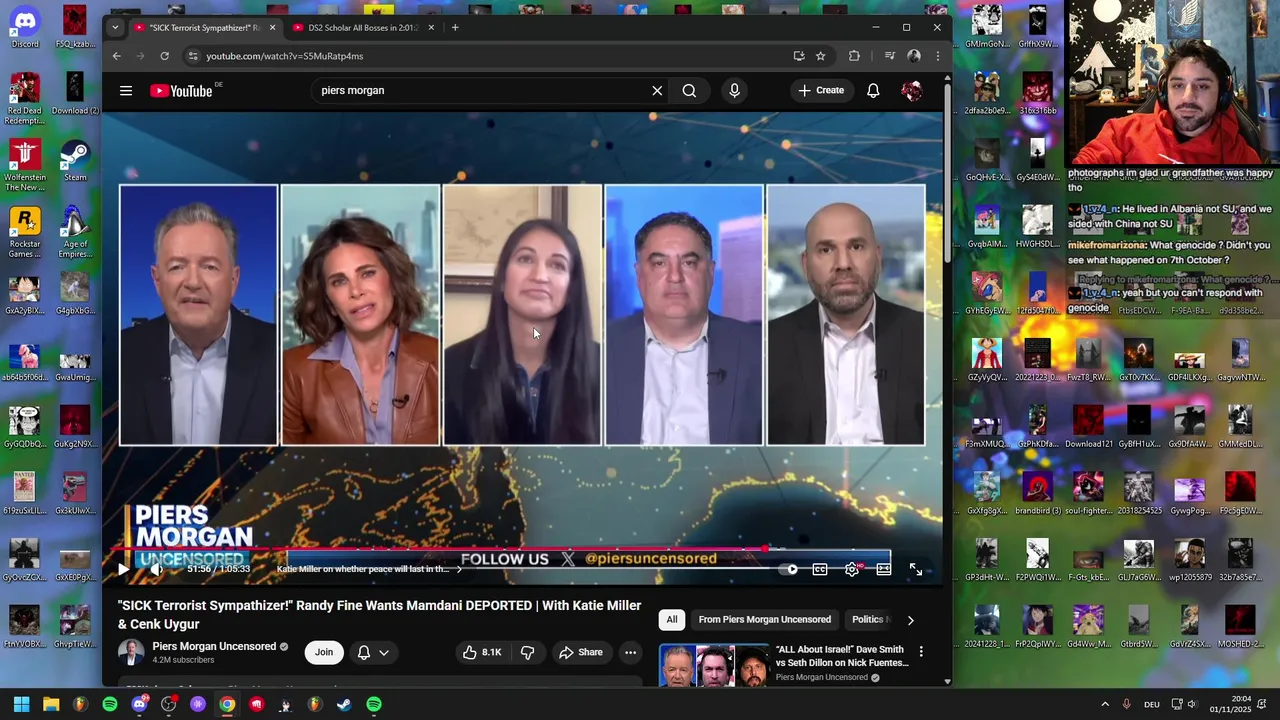Bookmark this page with the star

(820, 56)
